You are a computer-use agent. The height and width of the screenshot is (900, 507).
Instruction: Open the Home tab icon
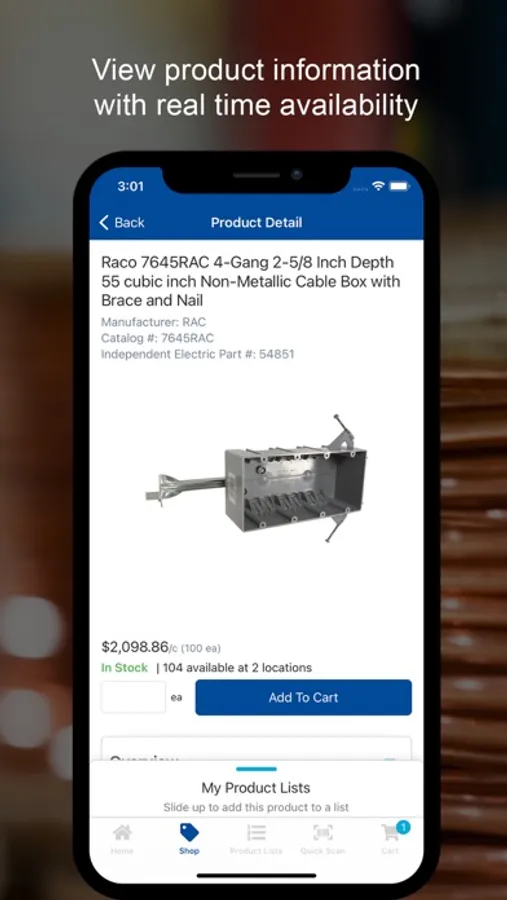[122, 832]
